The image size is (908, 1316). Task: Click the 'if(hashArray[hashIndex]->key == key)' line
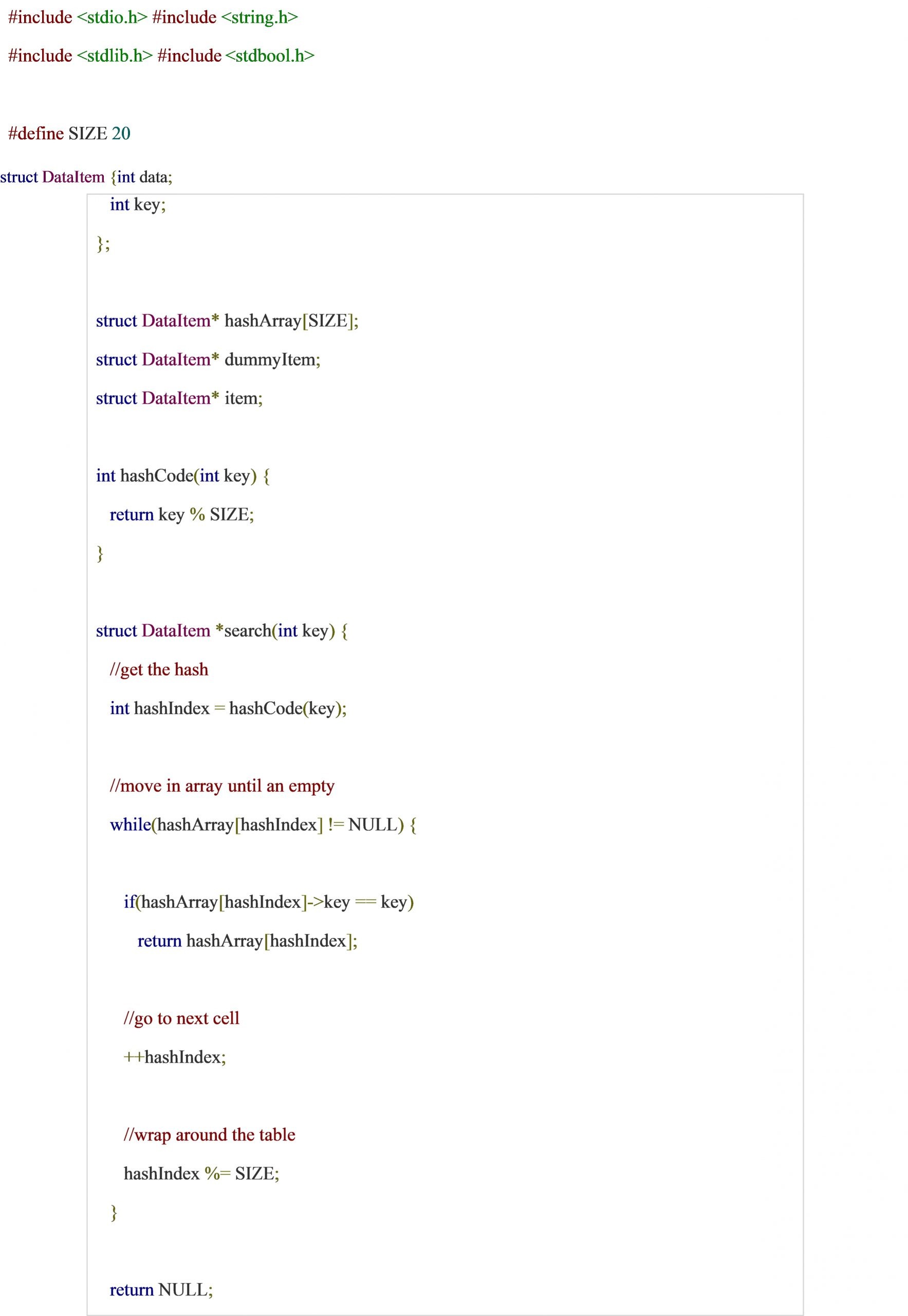[x=269, y=902]
